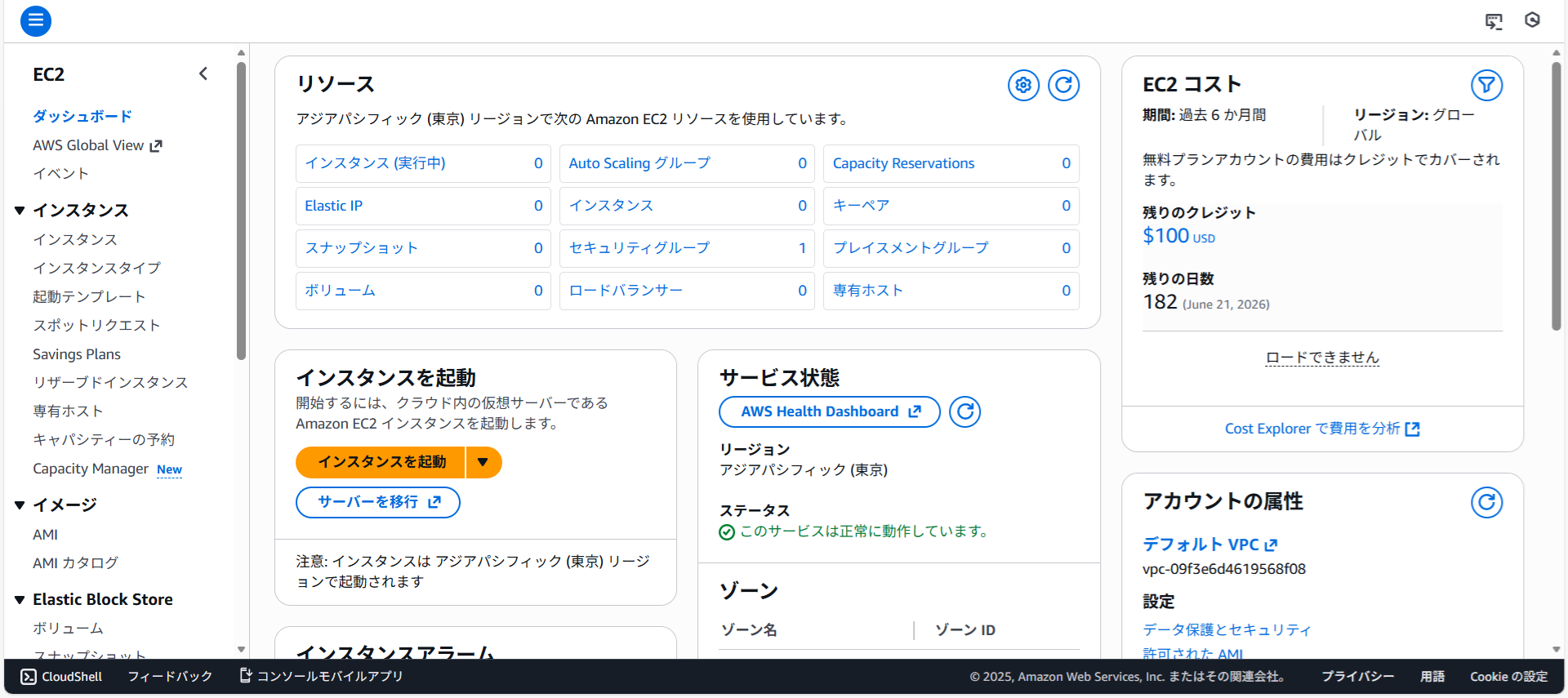Open the launch instance dropdown arrow
The width and height of the screenshot is (1568, 698).
[483, 462]
